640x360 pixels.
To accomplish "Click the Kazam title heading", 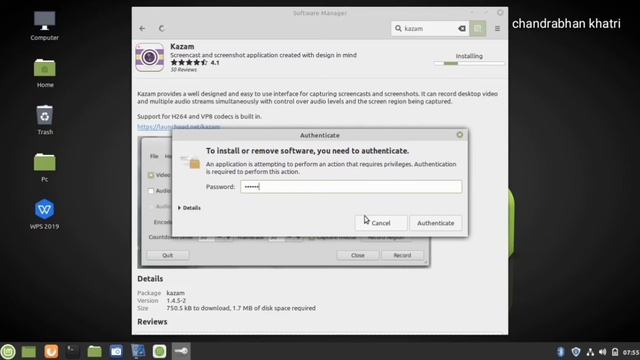I will (182, 47).
